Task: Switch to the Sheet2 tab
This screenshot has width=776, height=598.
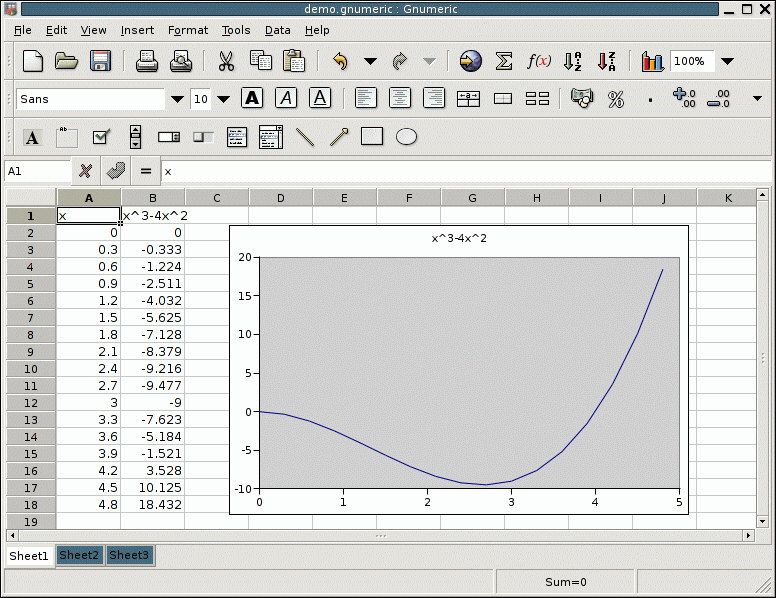Action: pyautogui.click(x=79, y=555)
